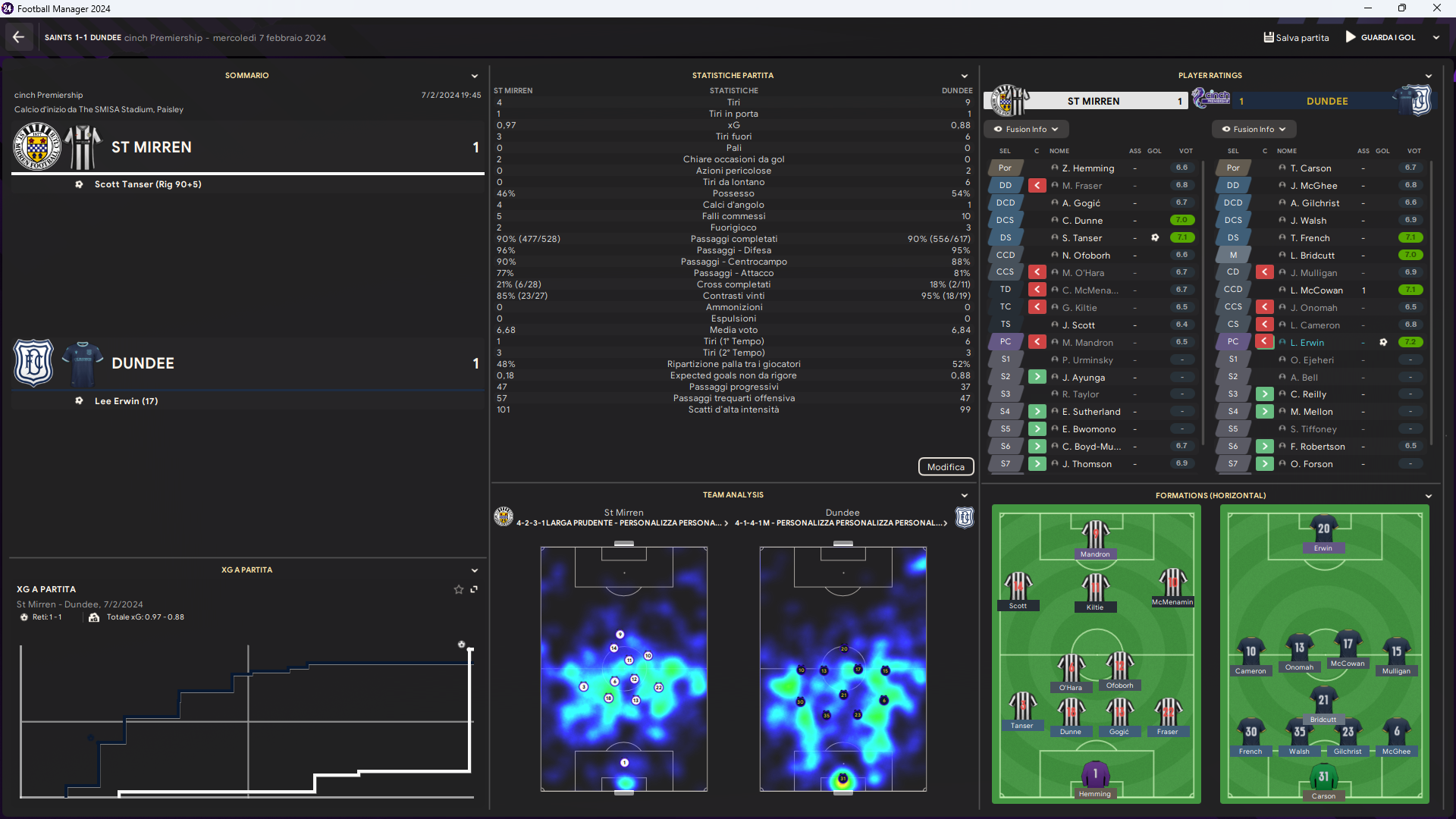
Task: Open Dundee Fusion Info dropdown
Action: click(x=1254, y=129)
